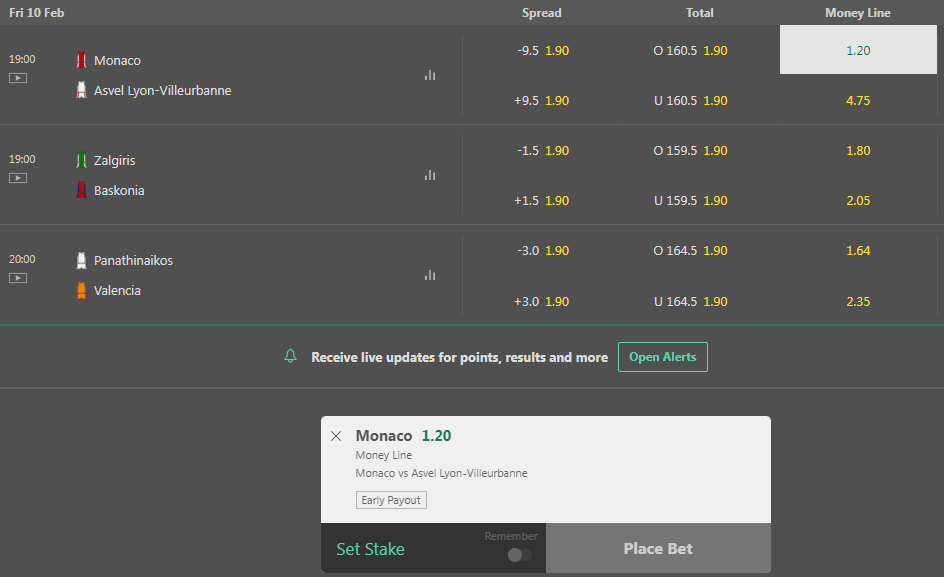Image resolution: width=944 pixels, height=577 pixels.
Task: Open Zalgiris team link
Action: coord(114,160)
